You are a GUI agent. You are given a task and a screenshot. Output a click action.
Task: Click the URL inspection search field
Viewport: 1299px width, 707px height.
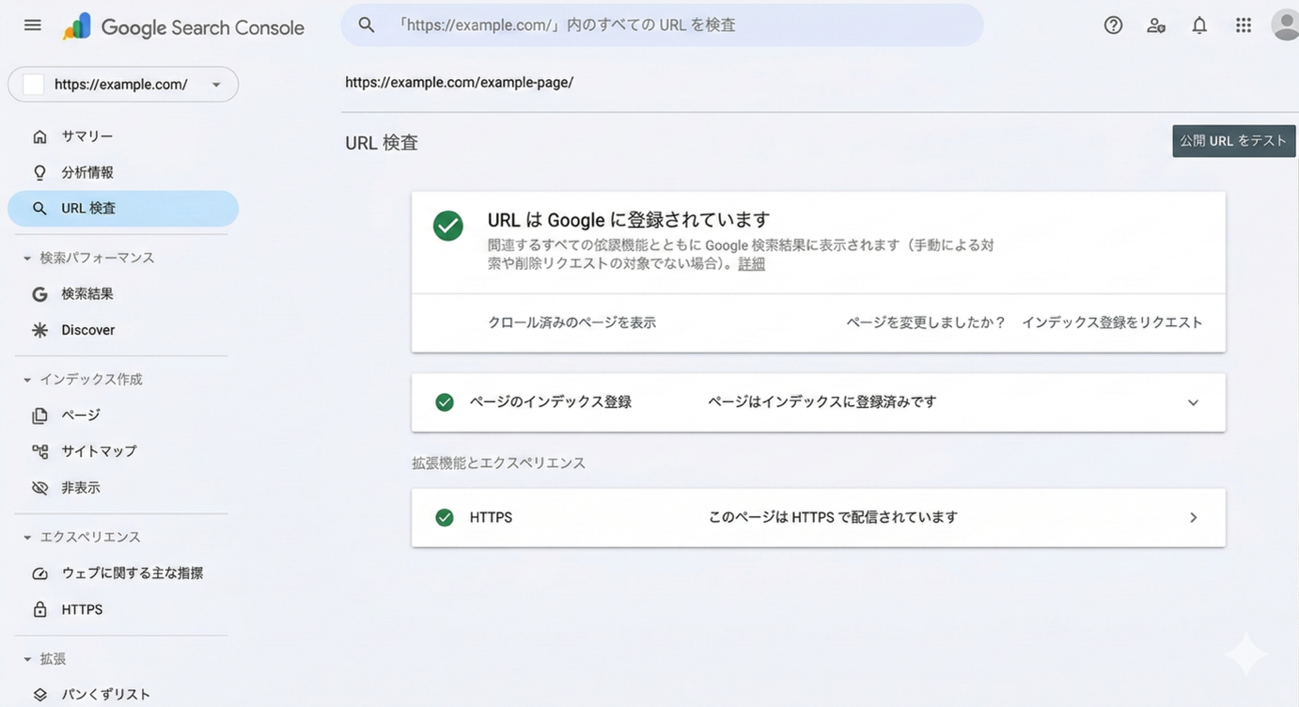pos(662,25)
